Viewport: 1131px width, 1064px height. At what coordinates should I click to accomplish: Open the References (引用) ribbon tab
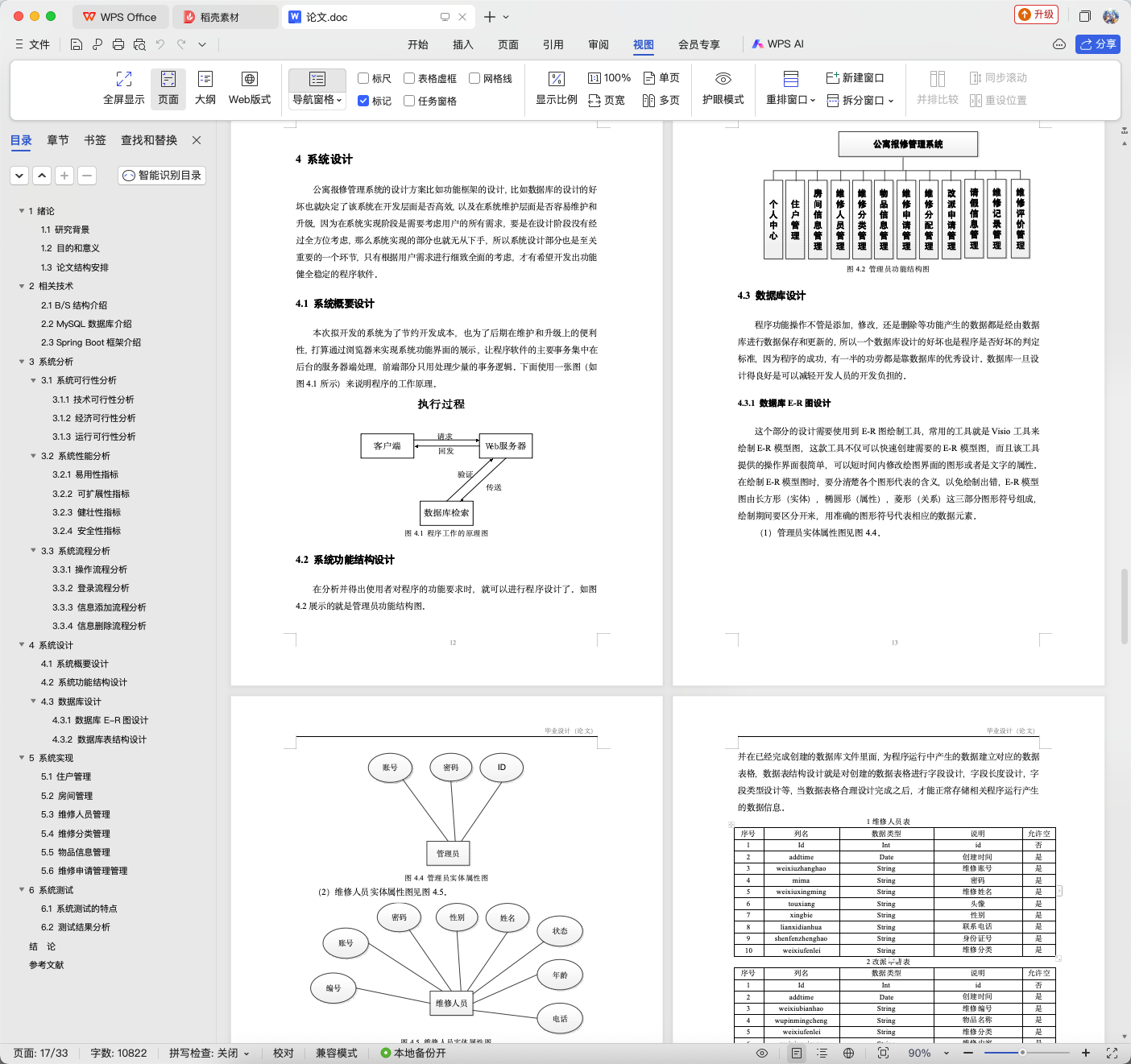point(553,44)
